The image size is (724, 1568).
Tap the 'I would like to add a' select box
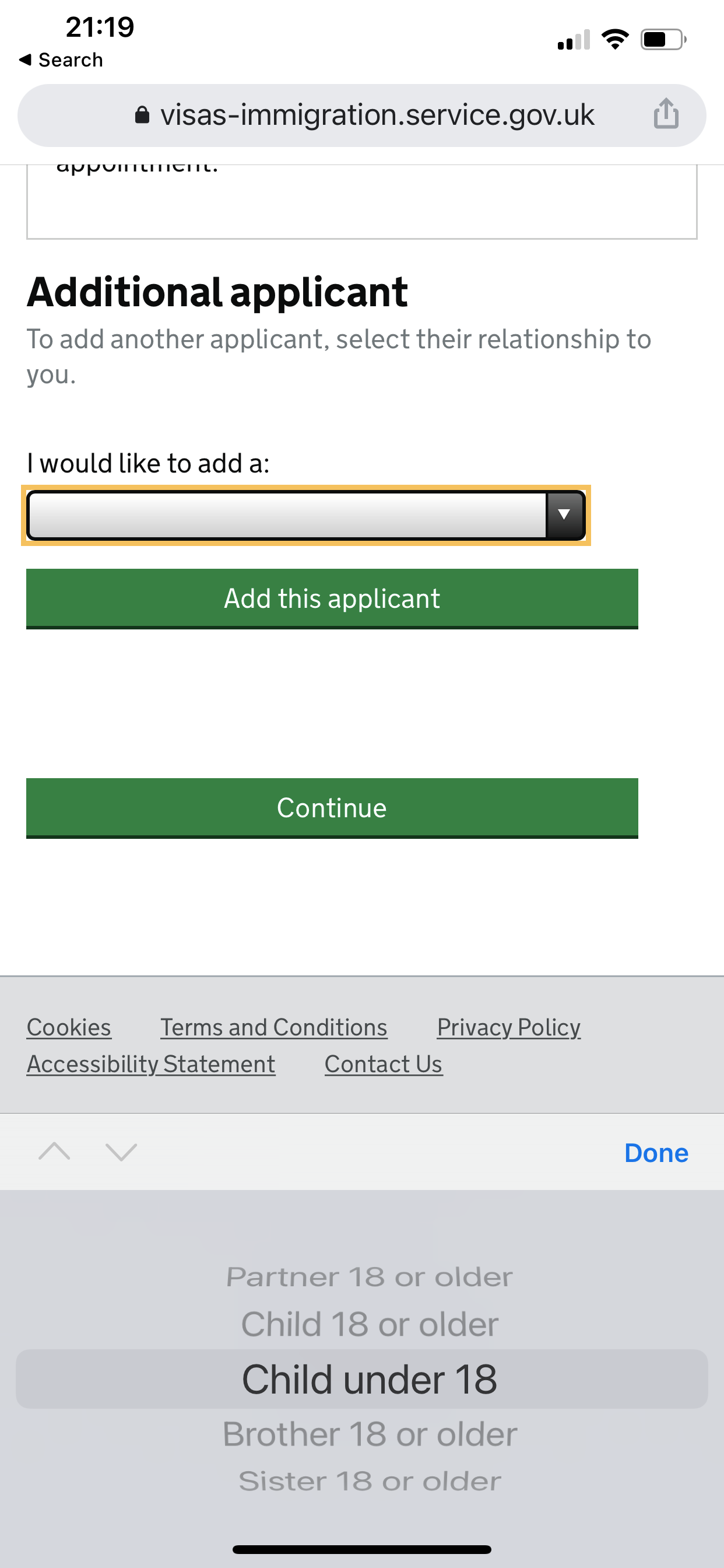287,515
